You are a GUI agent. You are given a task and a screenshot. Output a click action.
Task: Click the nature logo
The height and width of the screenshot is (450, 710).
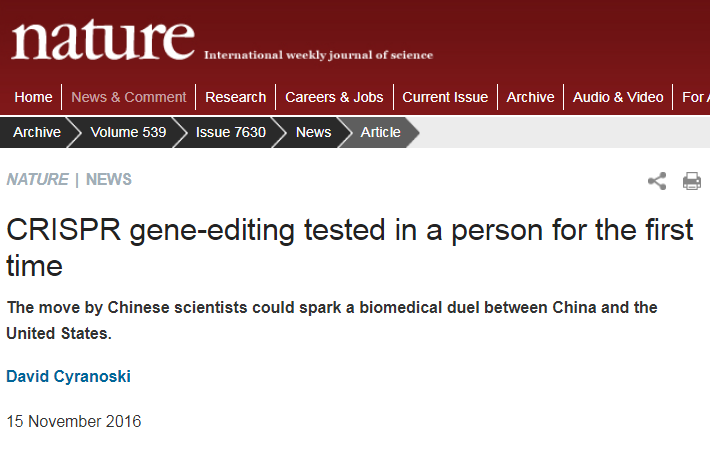[x=103, y=40]
